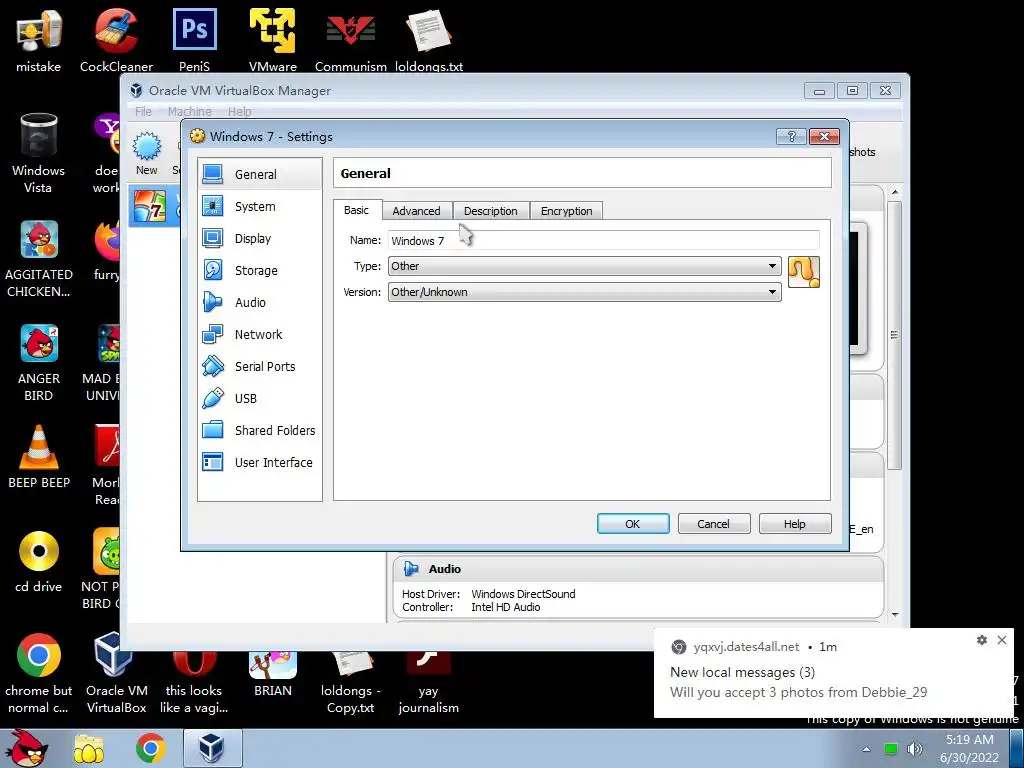Click the volume speaker tray icon
This screenshot has height=768, width=1024.
pos(915,749)
